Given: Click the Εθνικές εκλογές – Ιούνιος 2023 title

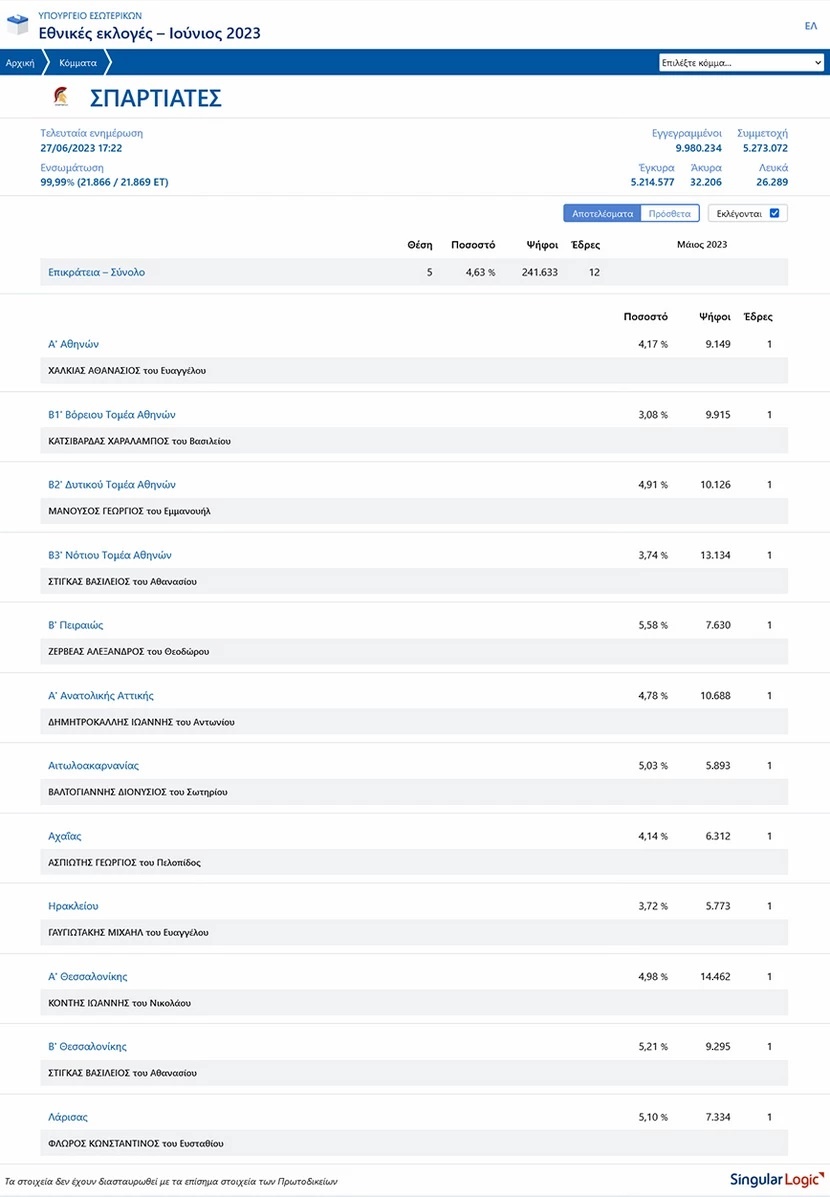Looking at the screenshot, I should 149,33.
